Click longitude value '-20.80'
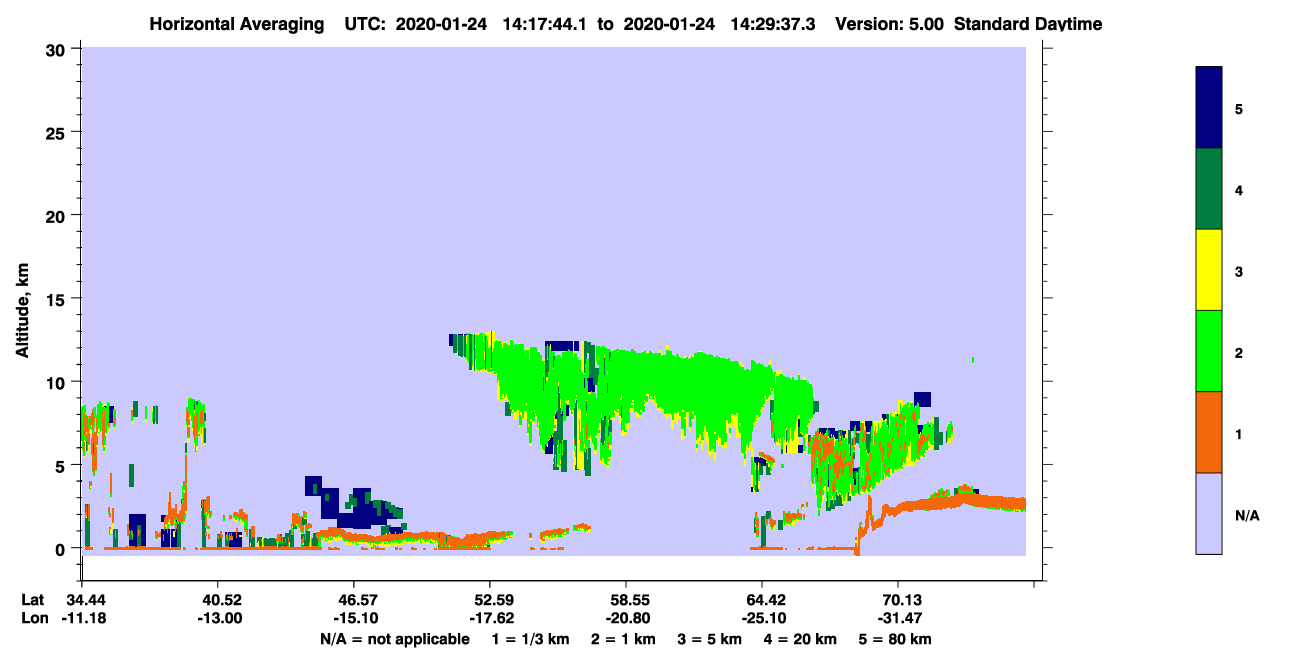The width and height of the screenshot is (1300, 667). (x=626, y=618)
